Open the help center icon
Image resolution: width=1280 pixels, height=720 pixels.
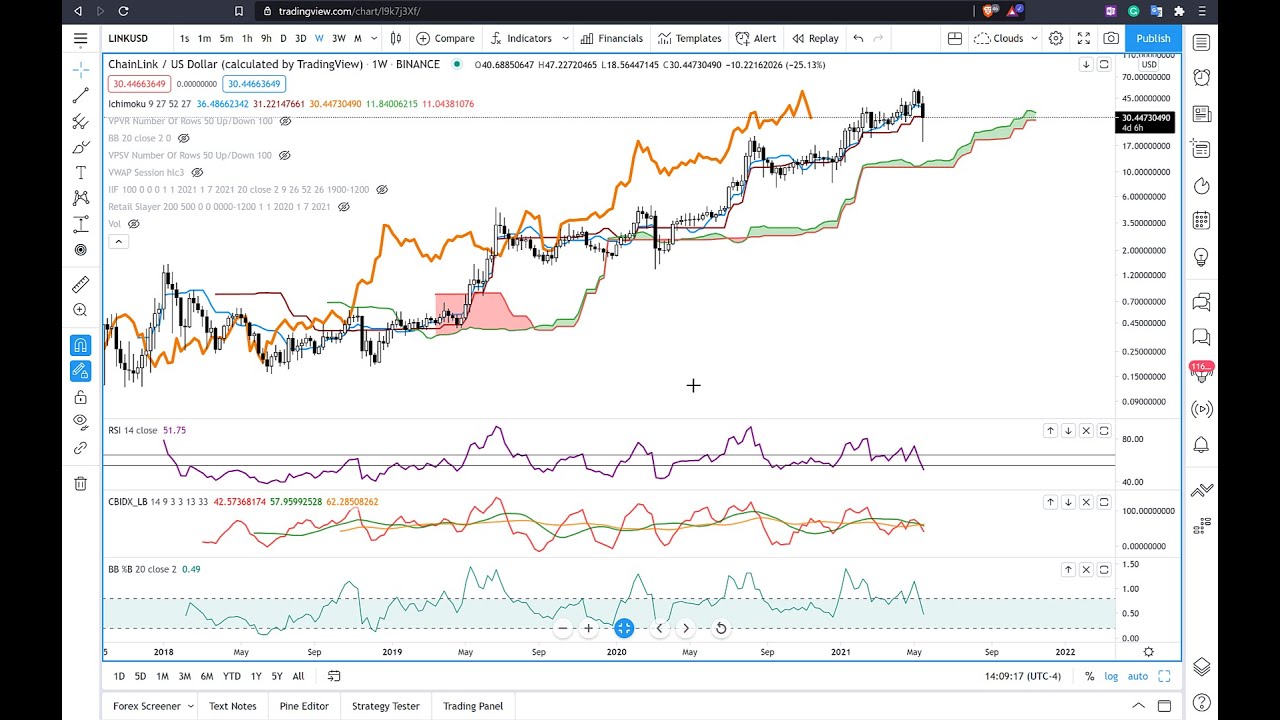[x=1202, y=703]
